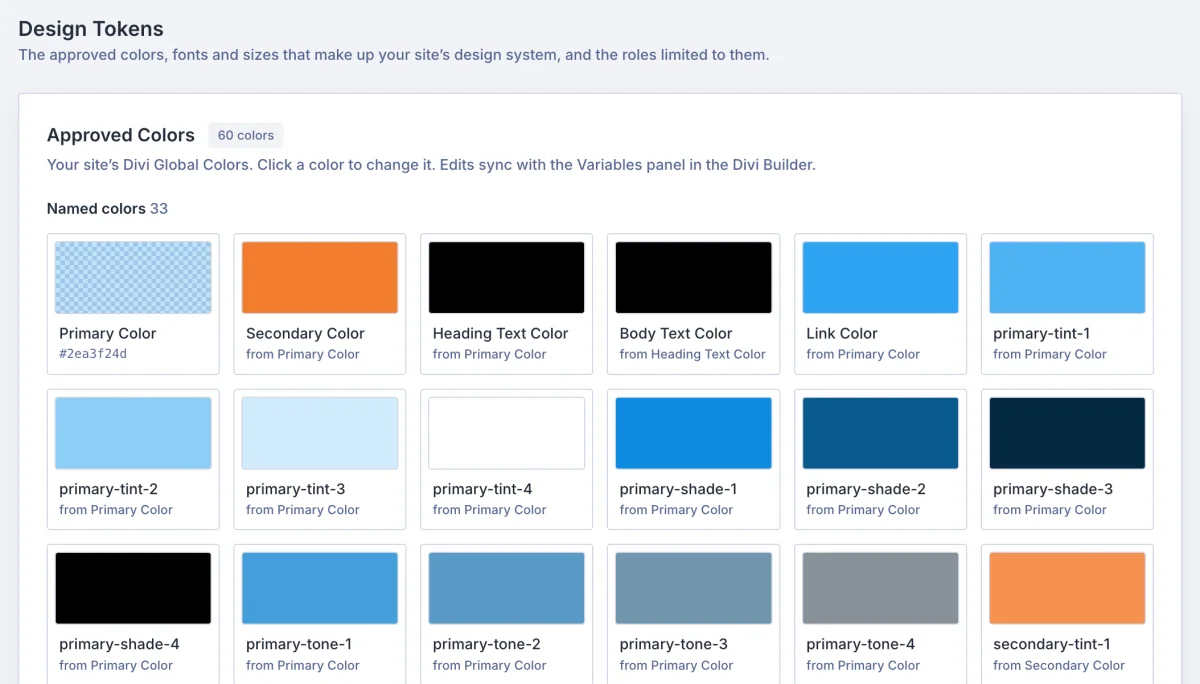Click the Body Text Color swatch
Screen dimensions: 1200x684
pos(693,278)
